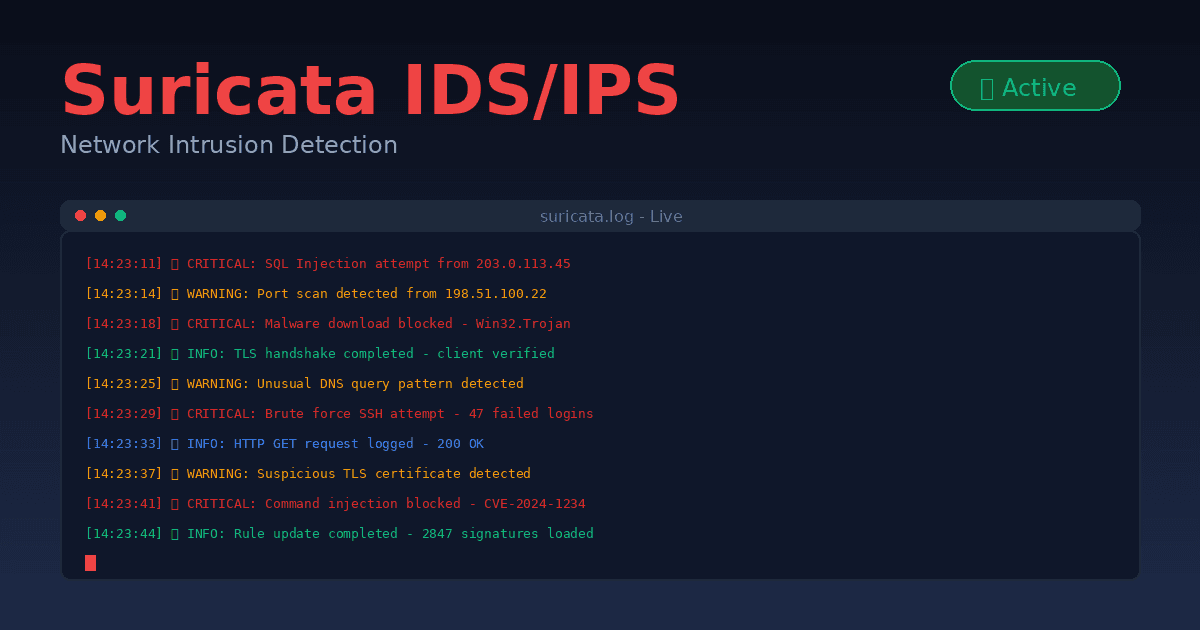Click the critical alert icon on the SQL Injection line
The height and width of the screenshot is (630, 1200).
click(x=174, y=263)
